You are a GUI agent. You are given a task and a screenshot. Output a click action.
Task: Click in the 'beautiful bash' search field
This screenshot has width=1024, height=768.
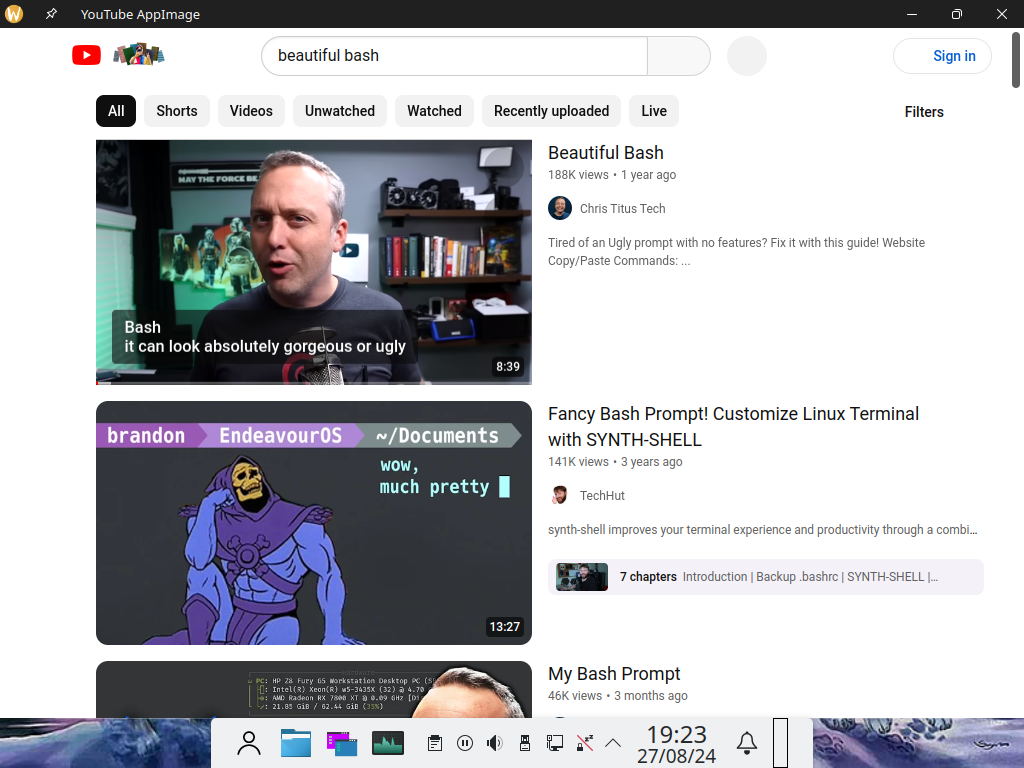(x=455, y=56)
